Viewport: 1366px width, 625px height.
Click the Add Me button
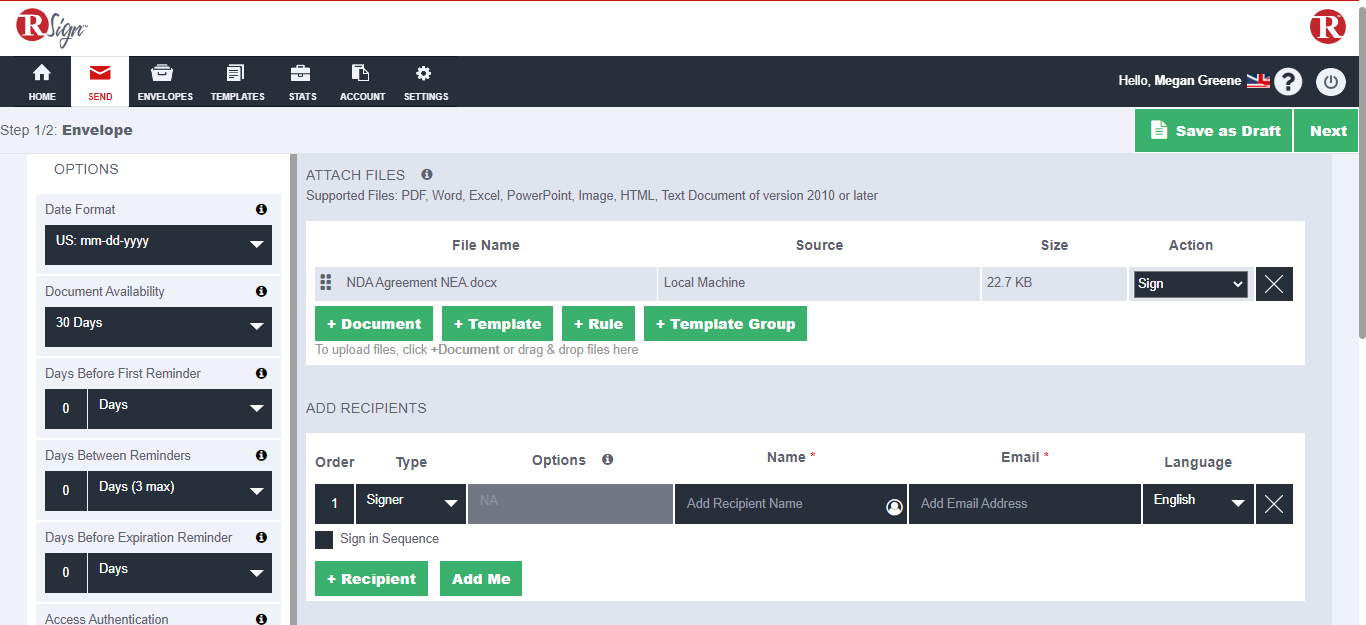pos(481,579)
